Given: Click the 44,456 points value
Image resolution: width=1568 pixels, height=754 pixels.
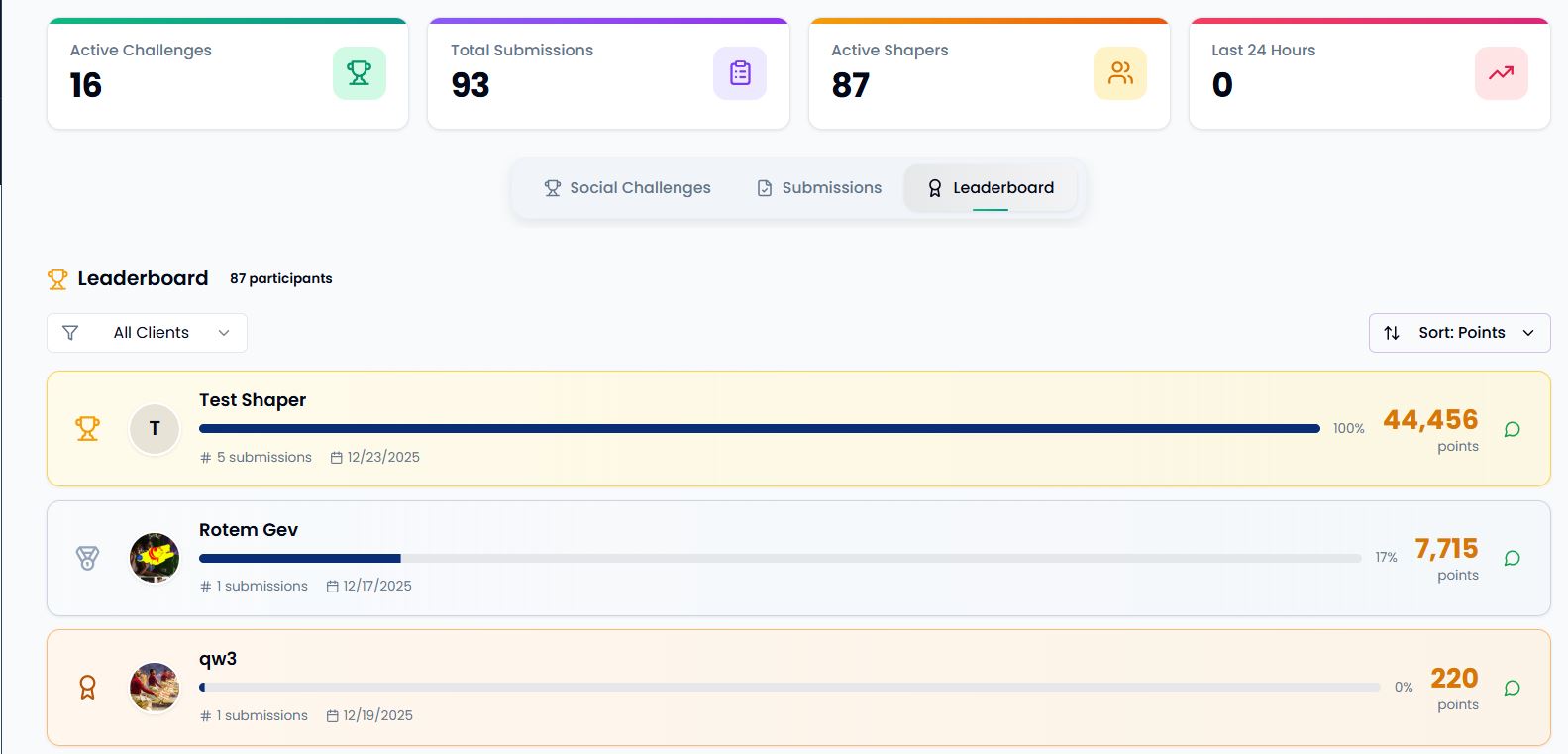Looking at the screenshot, I should coord(1430,420).
